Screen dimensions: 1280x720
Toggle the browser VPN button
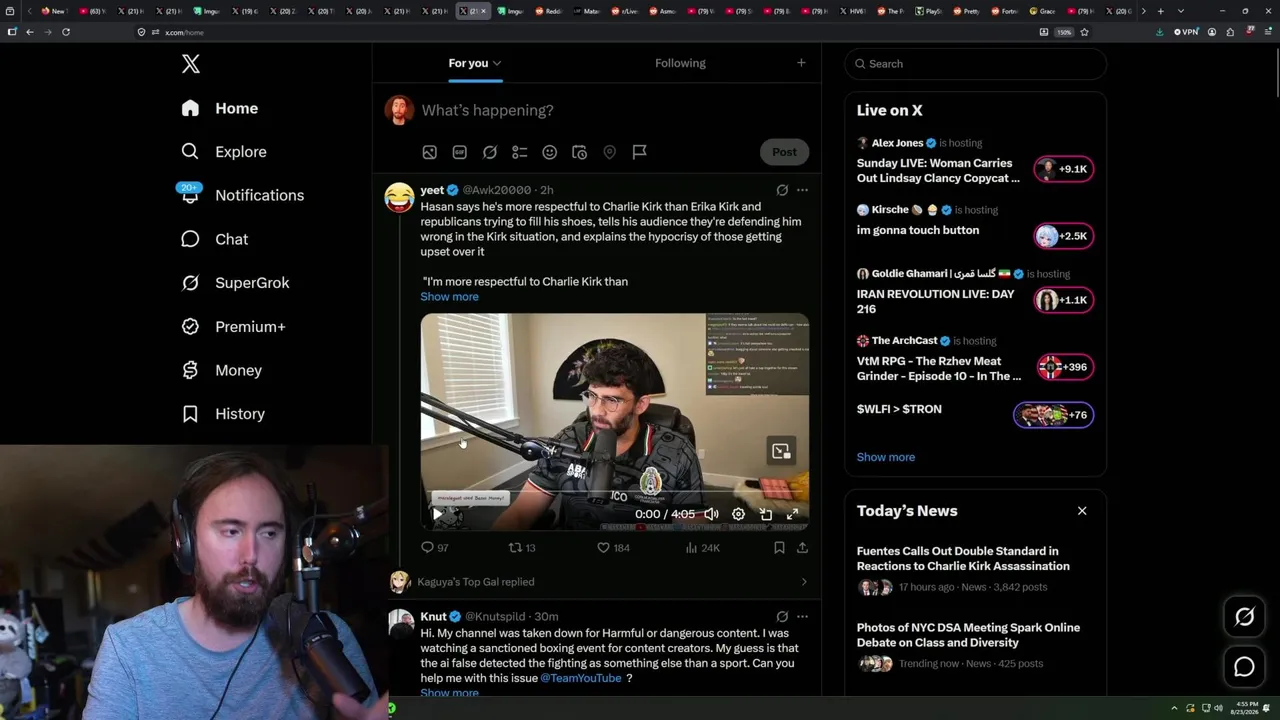point(1186,32)
